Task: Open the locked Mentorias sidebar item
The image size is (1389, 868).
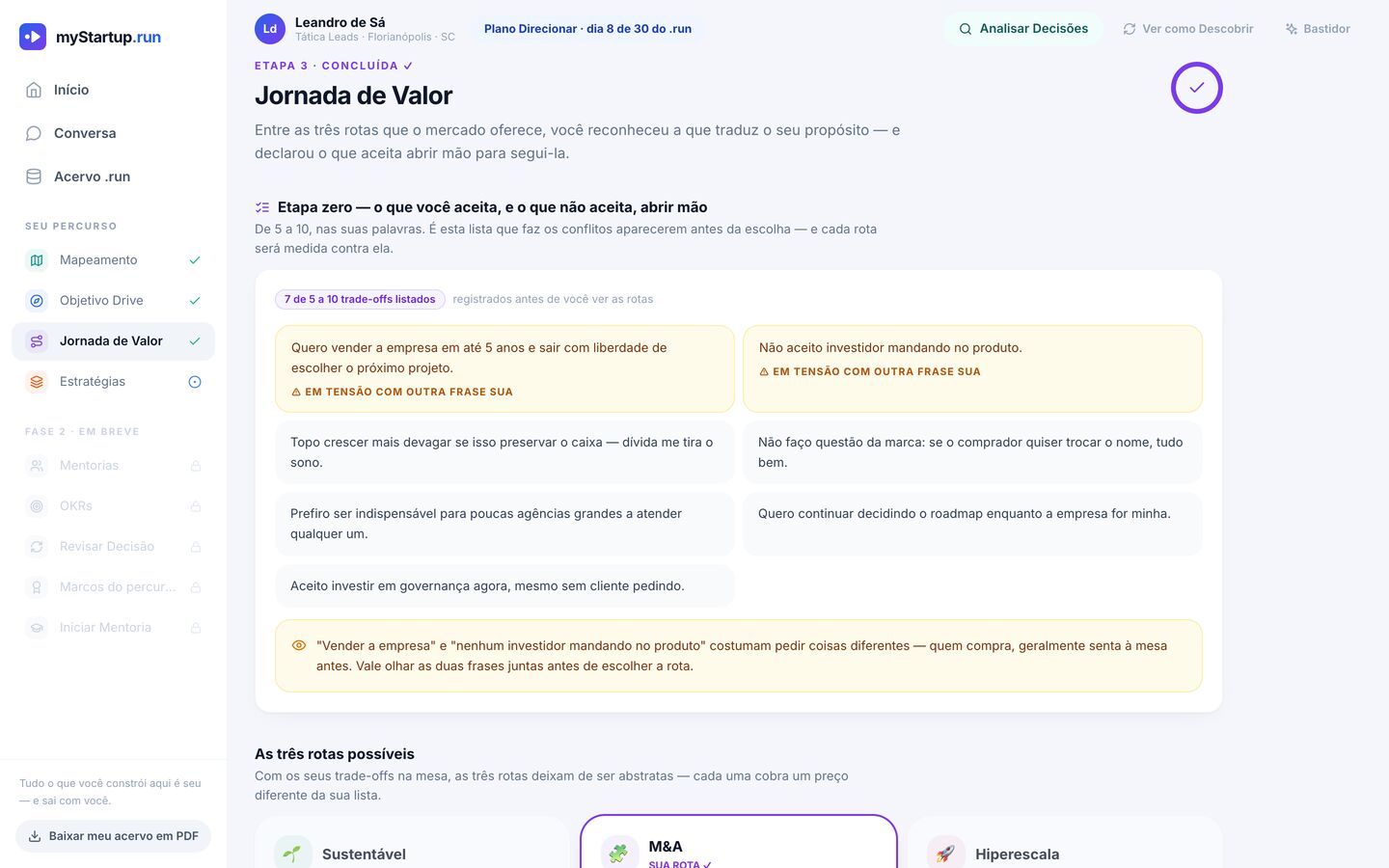Action: pos(113,466)
